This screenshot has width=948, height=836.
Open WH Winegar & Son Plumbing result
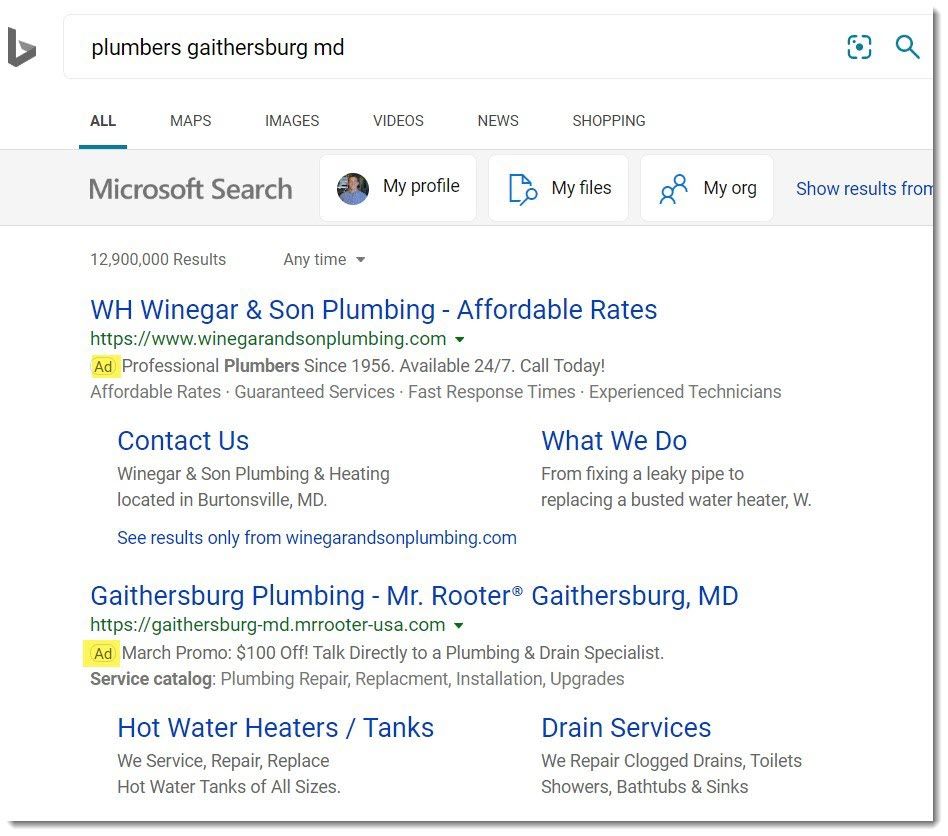tap(373, 309)
